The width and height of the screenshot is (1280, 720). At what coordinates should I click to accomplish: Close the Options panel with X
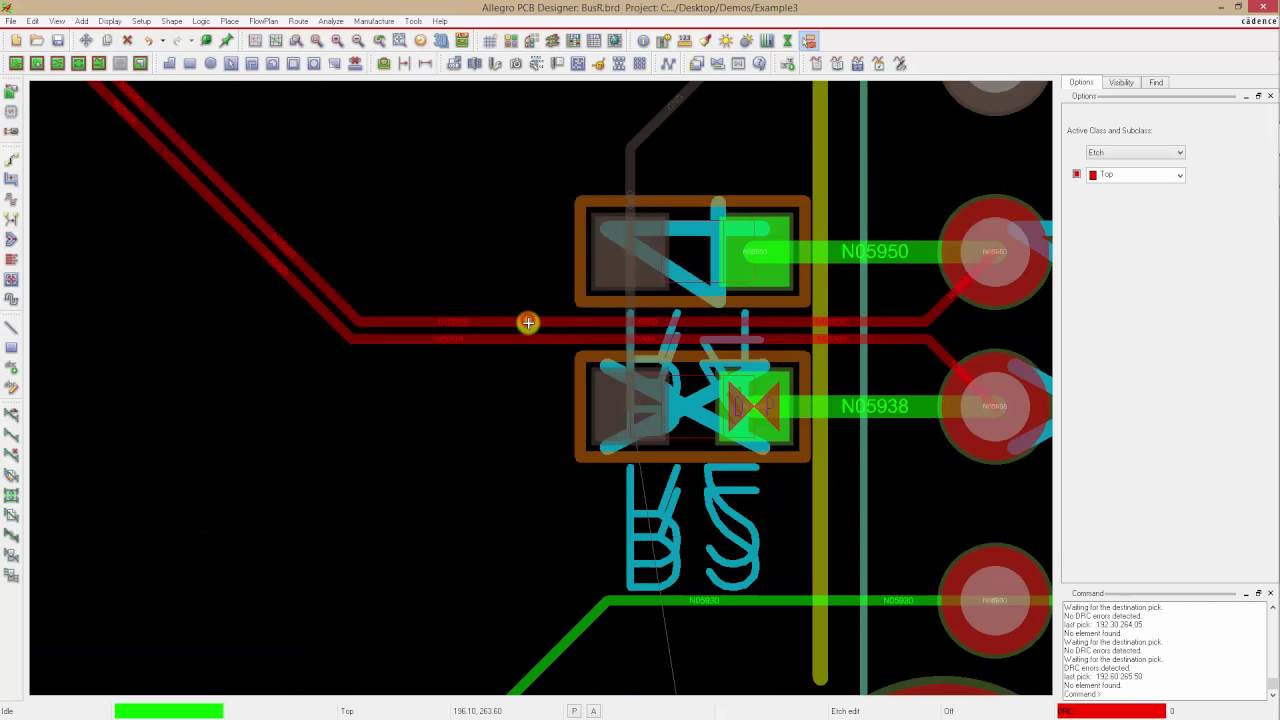coord(1271,96)
